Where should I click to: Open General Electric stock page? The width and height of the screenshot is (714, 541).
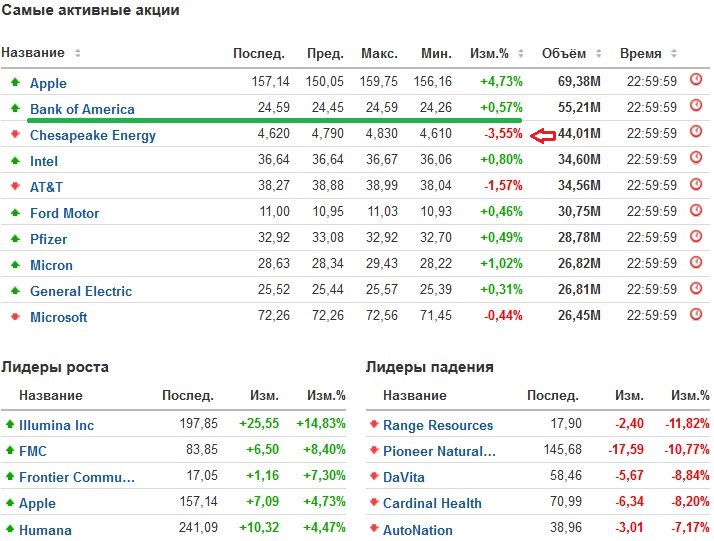coord(81,291)
